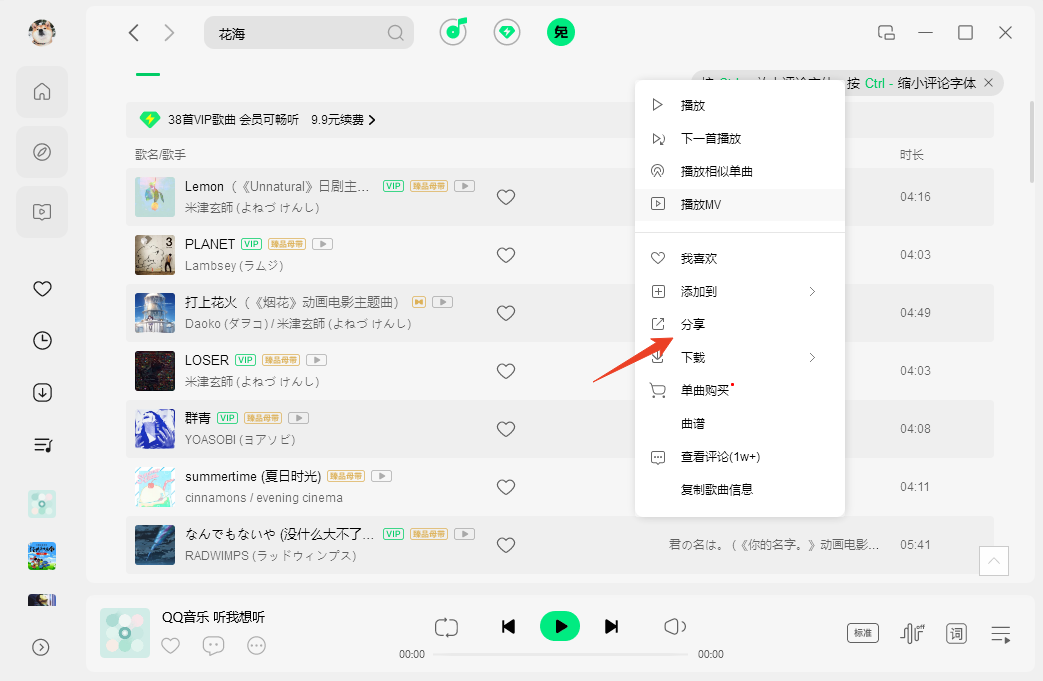Select 查看评论(1w+) in the context menu
Image resolution: width=1043 pixels, height=681 pixels.
click(740, 457)
